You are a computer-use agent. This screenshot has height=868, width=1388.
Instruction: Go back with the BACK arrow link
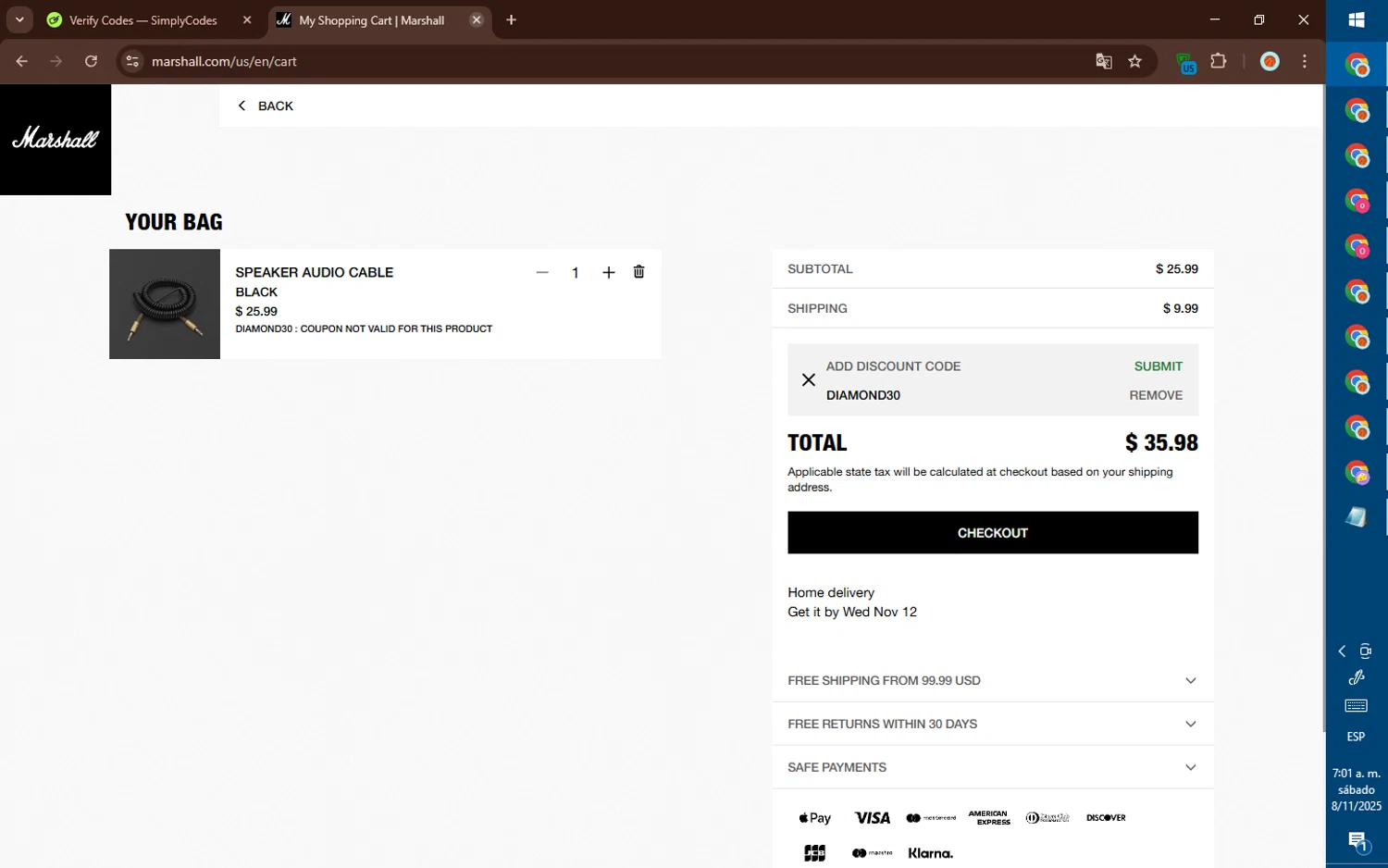266,105
